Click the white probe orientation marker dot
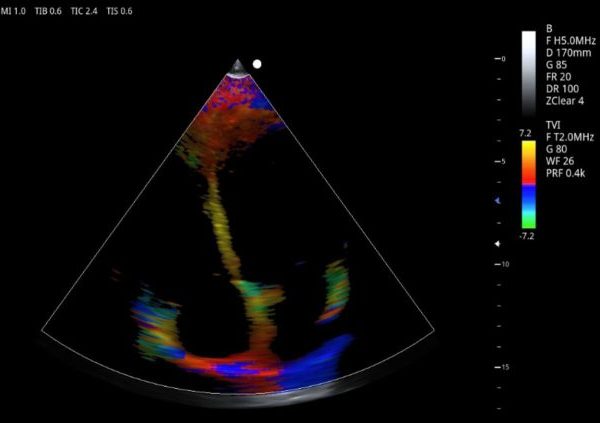The image size is (600, 423). tap(257, 64)
